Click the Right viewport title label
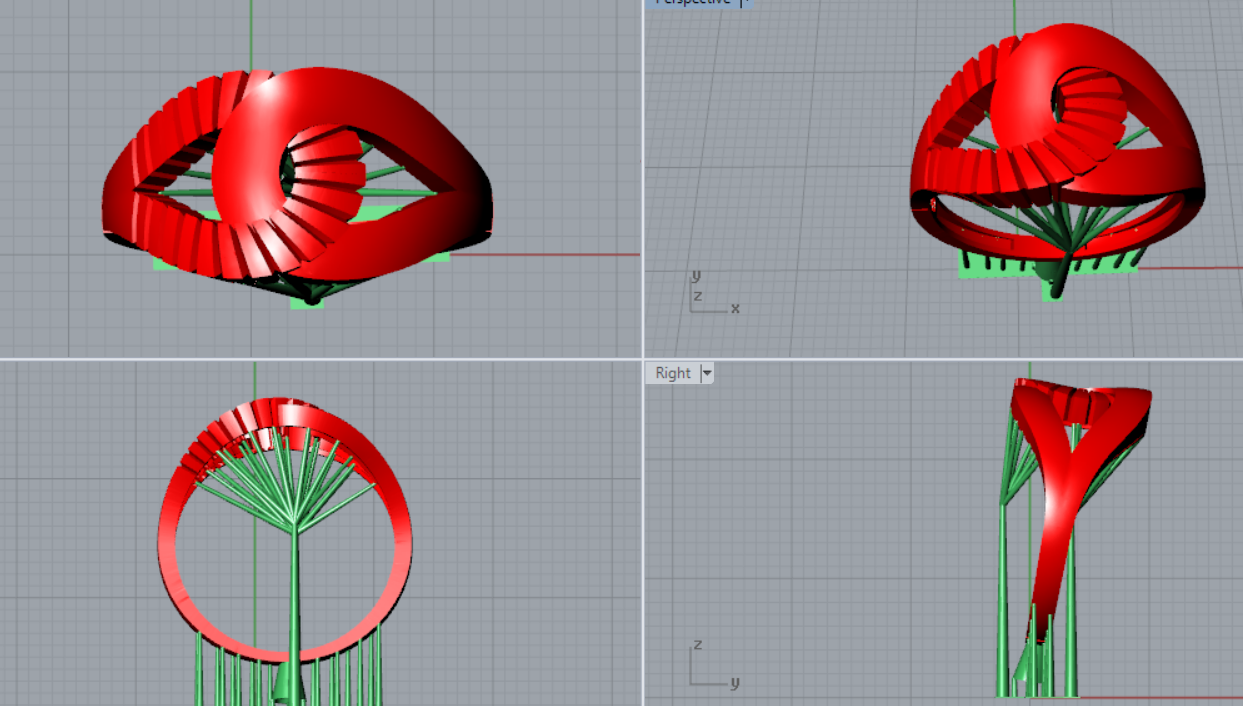 pyautogui.click(x=672, y=373)
